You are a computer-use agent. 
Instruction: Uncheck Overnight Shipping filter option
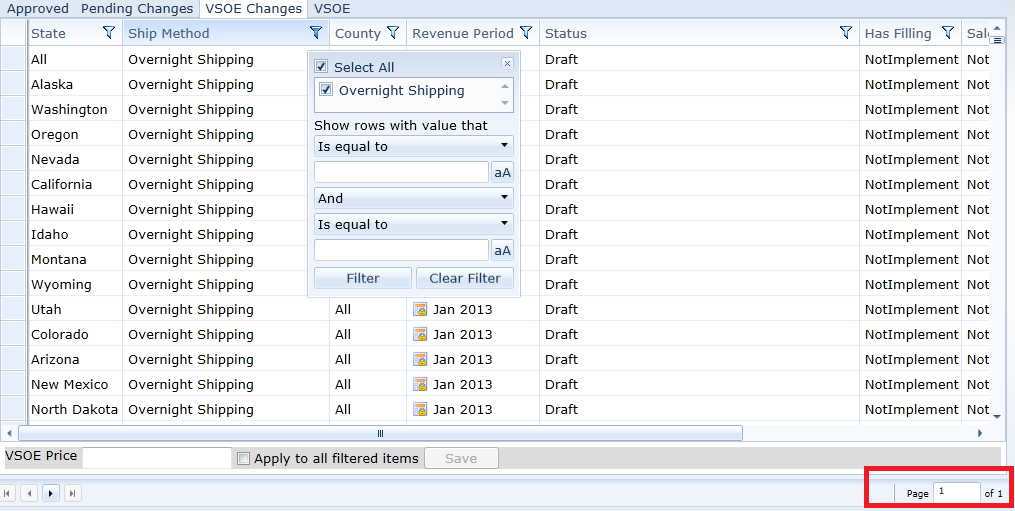[x=326, y=90]
